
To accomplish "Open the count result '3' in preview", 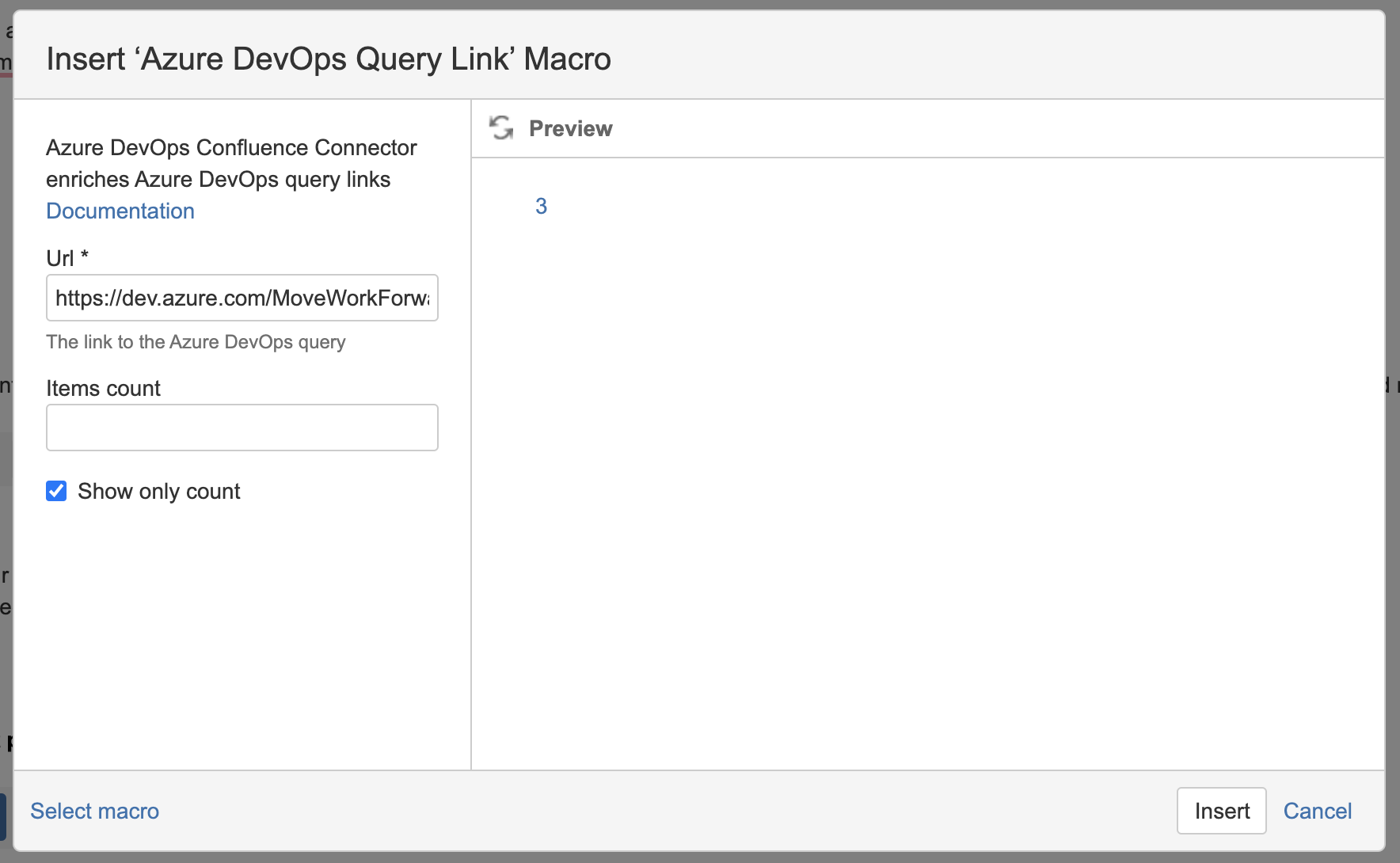I will click(x=541, y=207).
